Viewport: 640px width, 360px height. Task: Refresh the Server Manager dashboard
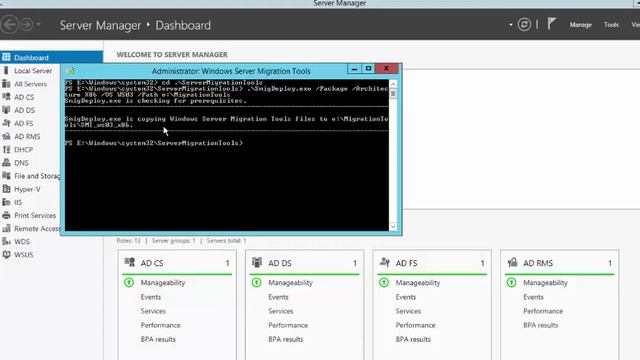524,24
